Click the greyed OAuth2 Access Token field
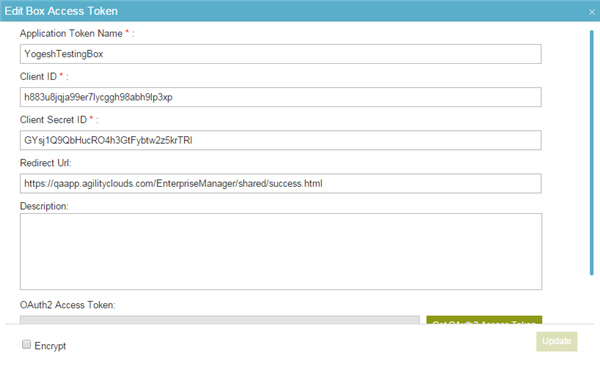The image size is (600, 366). (220, 320)
